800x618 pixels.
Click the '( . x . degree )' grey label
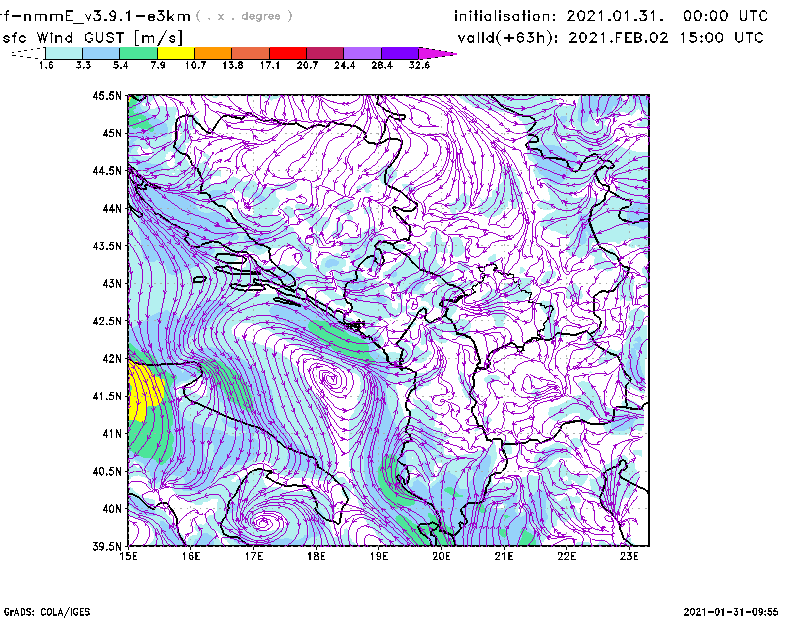[x=244, y=16]
